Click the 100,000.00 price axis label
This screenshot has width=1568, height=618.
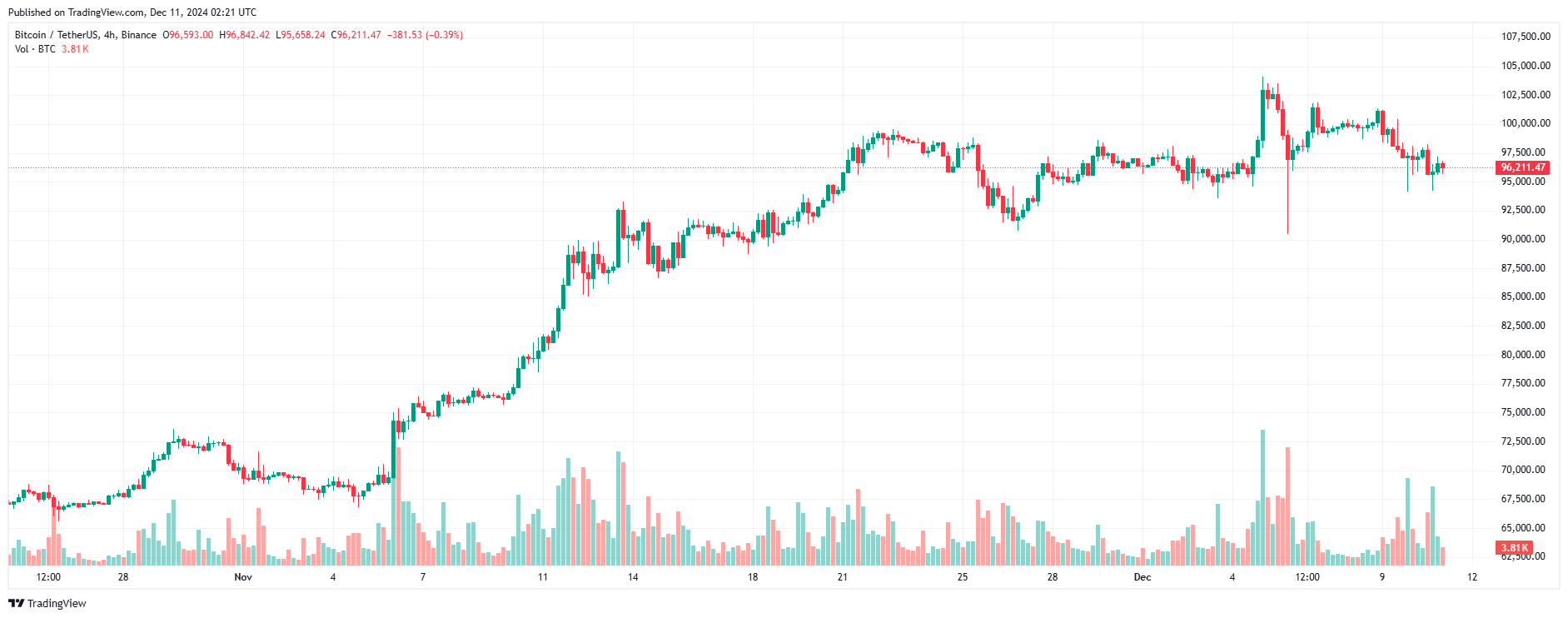click(x=1526, y=123)
